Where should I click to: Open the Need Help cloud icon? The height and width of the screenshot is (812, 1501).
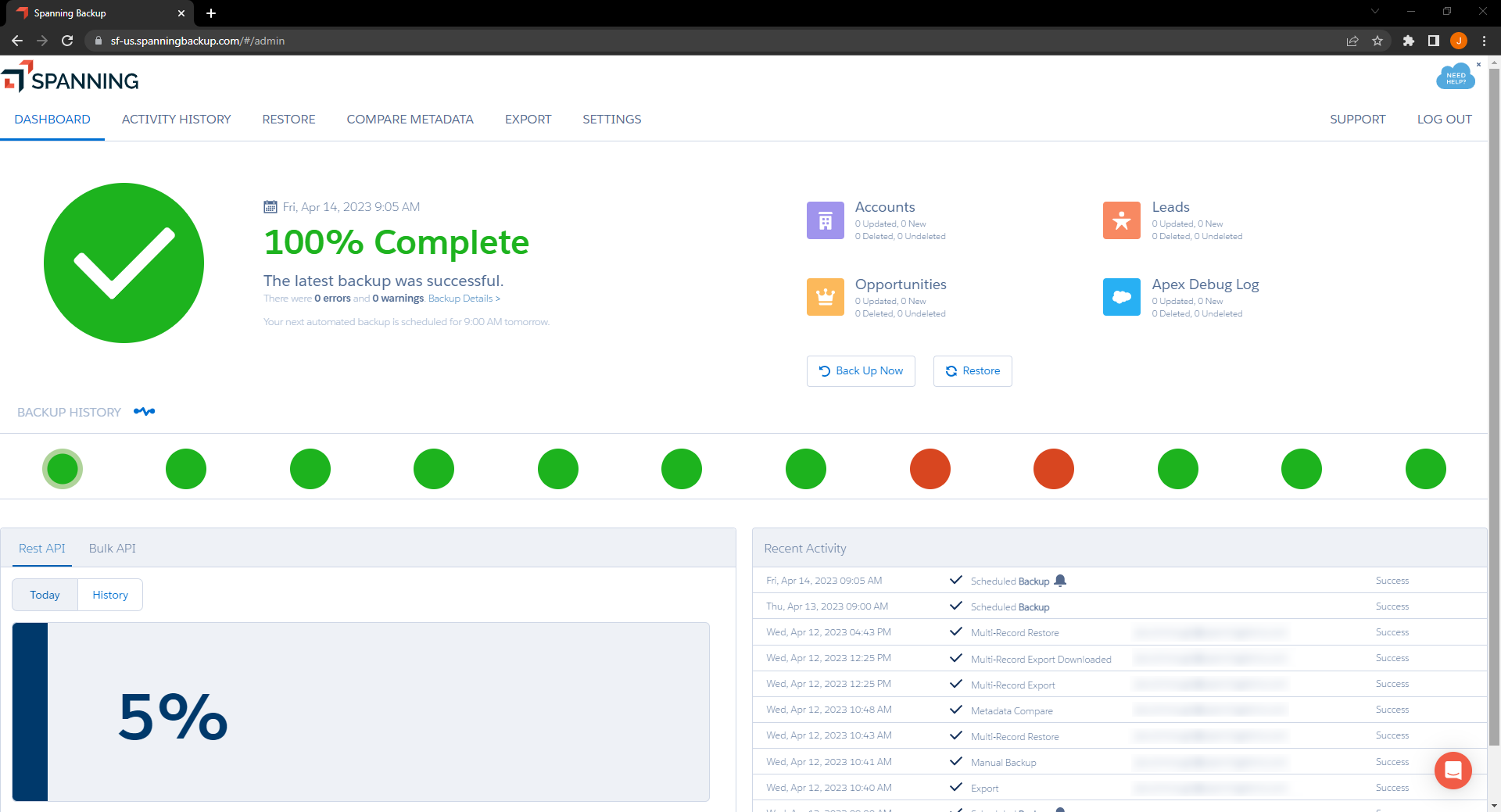pyautogui.click(x=1455, y=77)
